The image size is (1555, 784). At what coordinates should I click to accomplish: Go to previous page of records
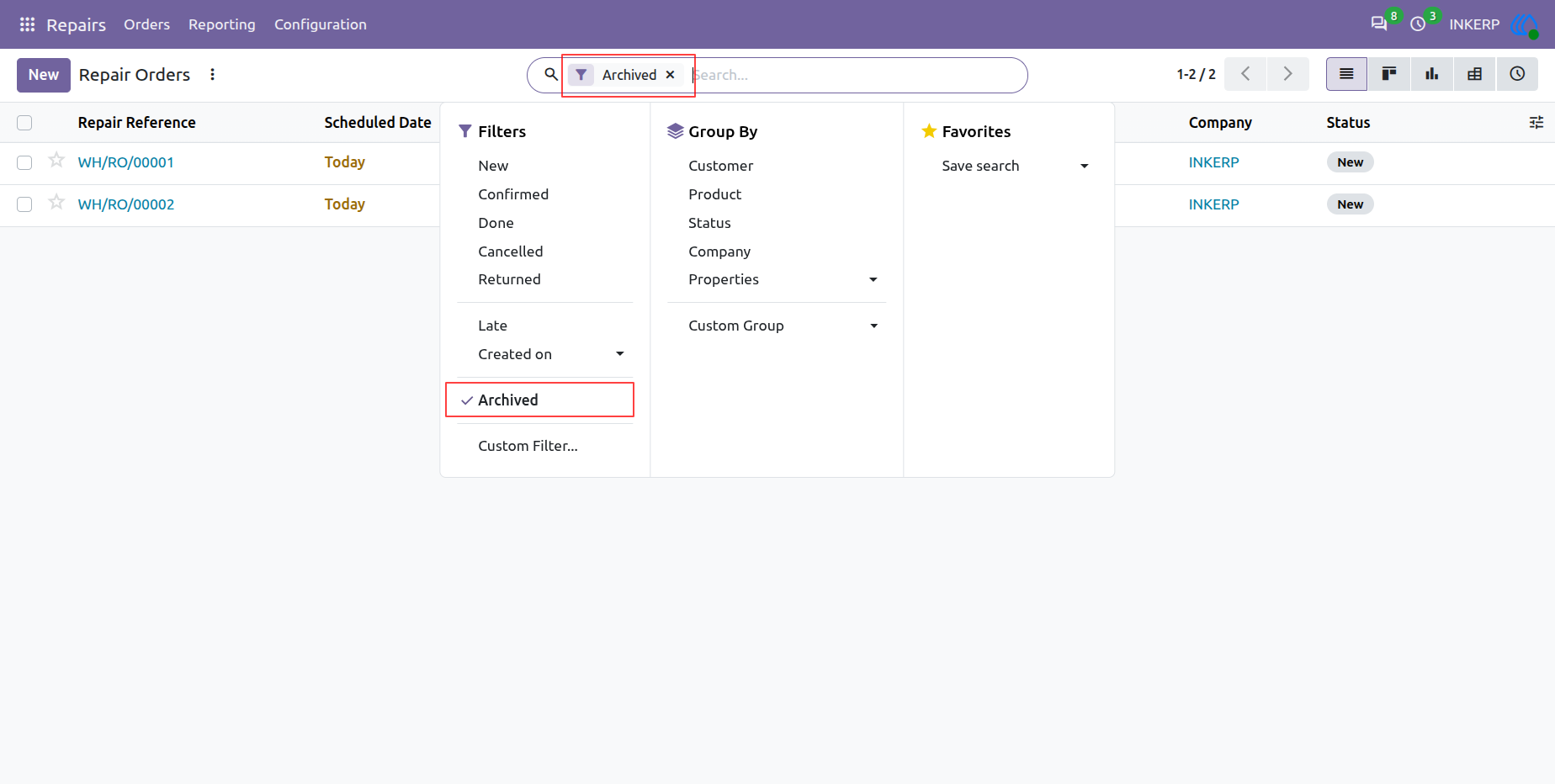point(1245,74)
